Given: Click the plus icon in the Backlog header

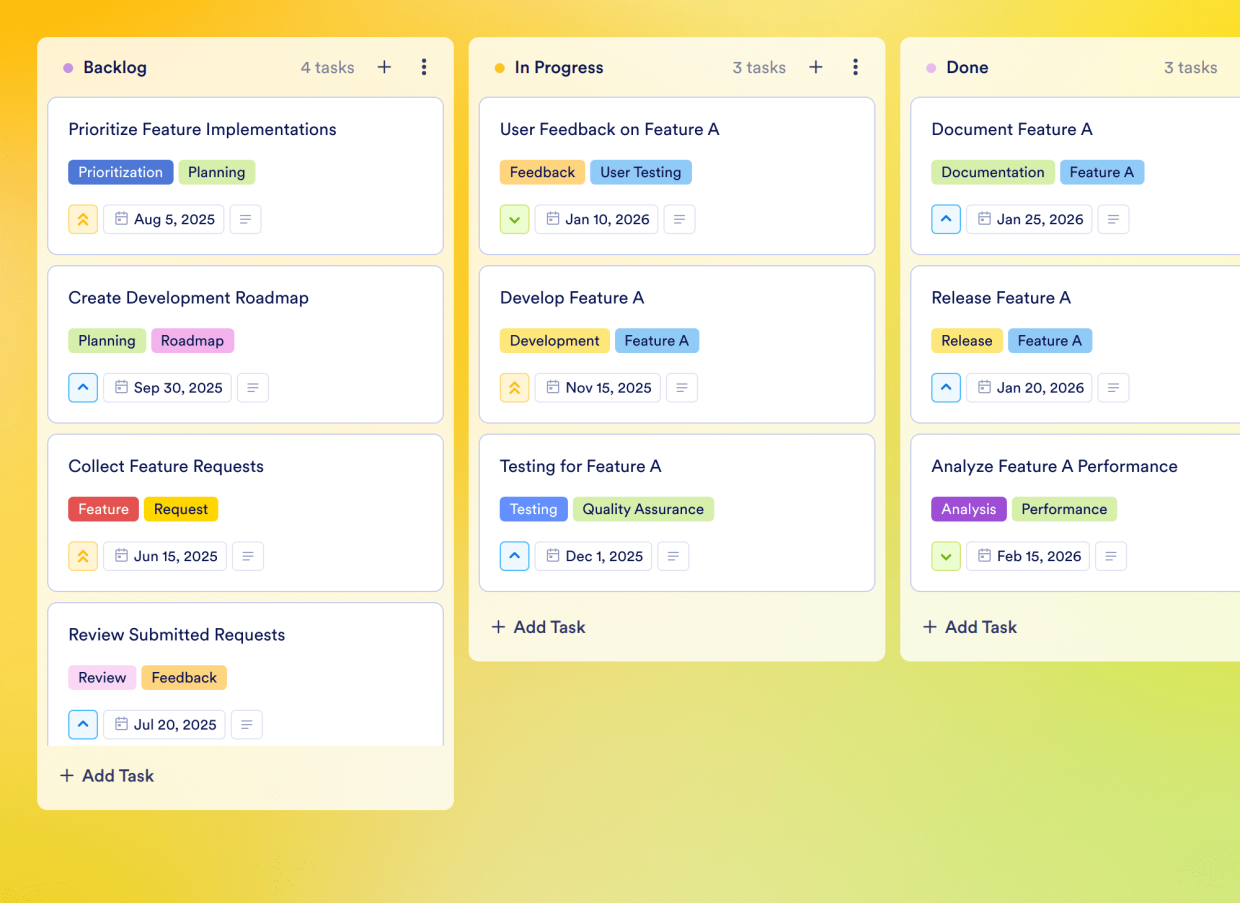Looking at the screenshot, I should click(384, 67).
